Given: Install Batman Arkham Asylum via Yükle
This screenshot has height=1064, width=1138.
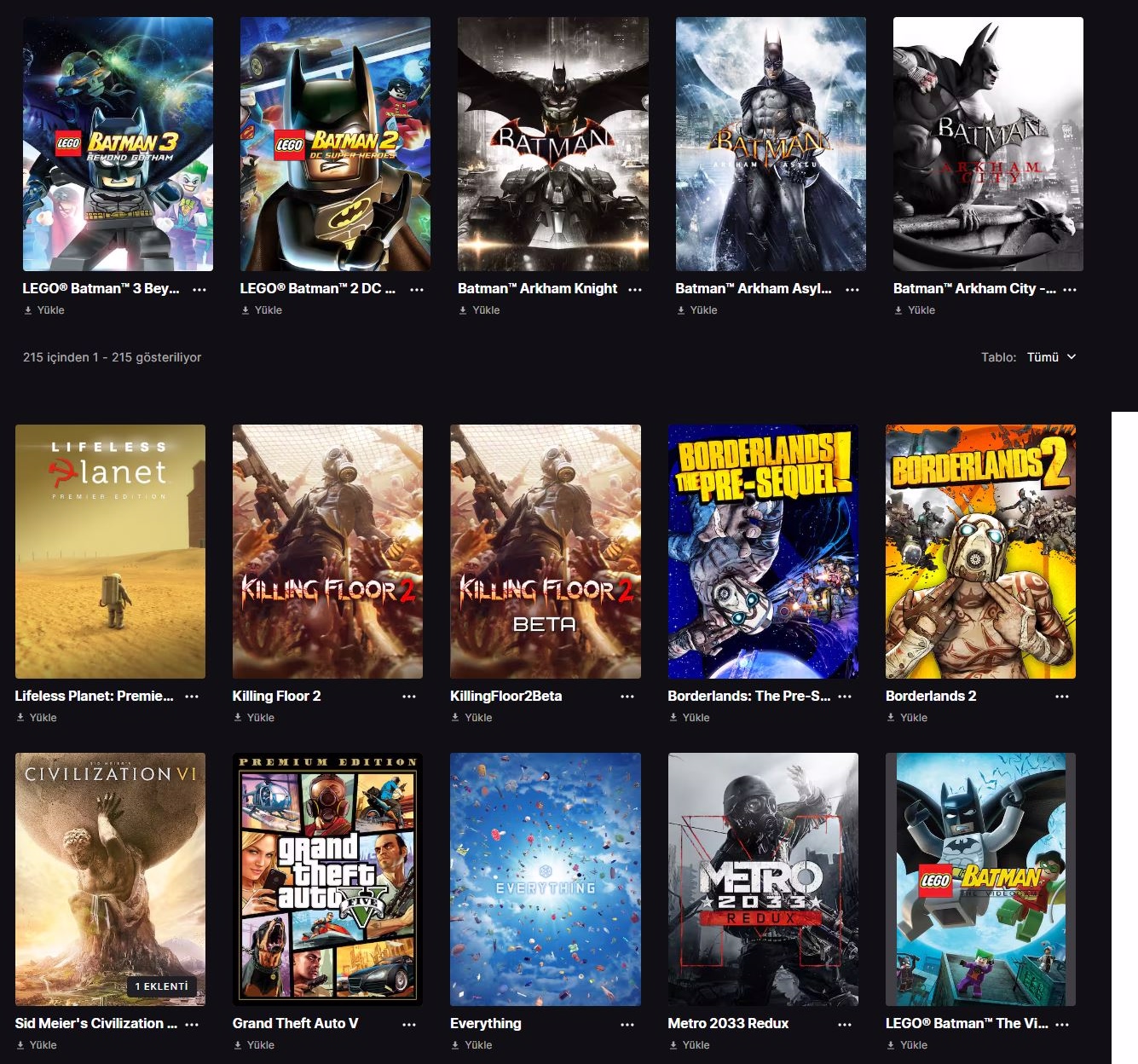Looking at the screenshot, I should click(697, 310).
